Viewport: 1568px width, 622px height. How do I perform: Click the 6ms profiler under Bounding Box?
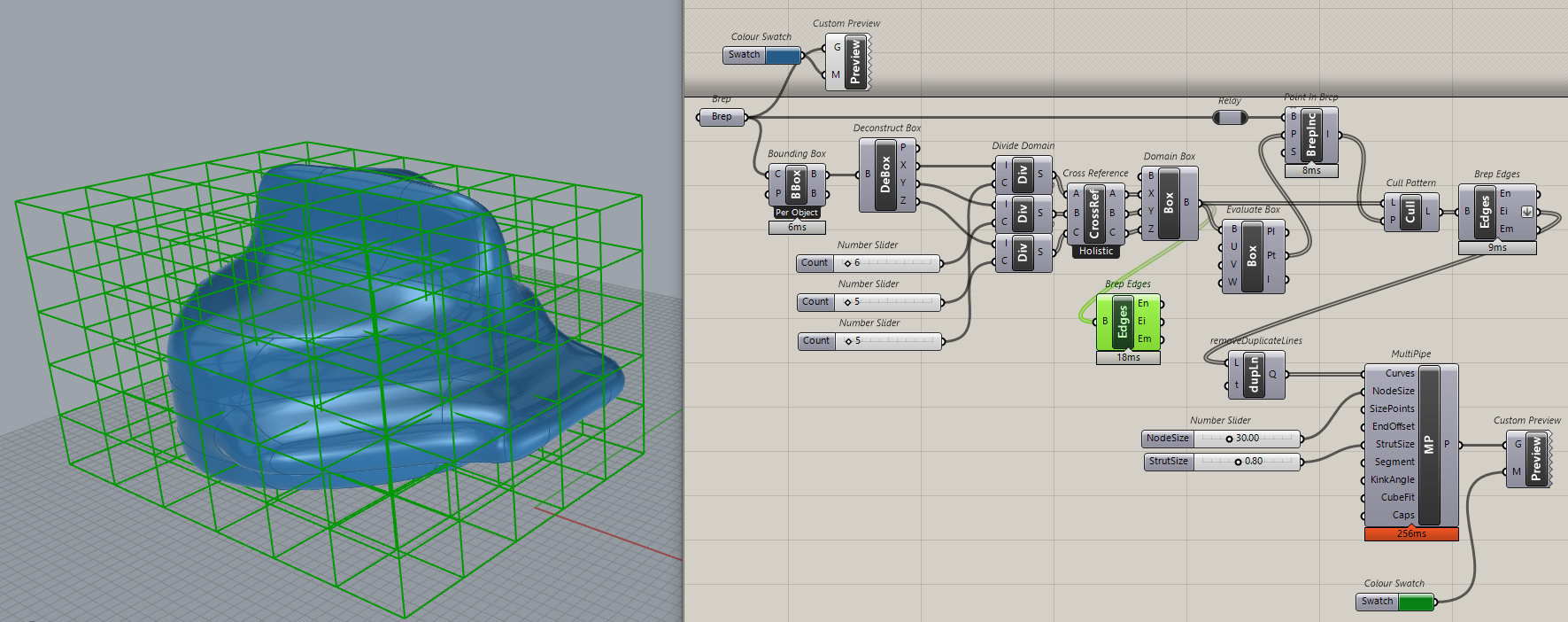pos(797,228)
